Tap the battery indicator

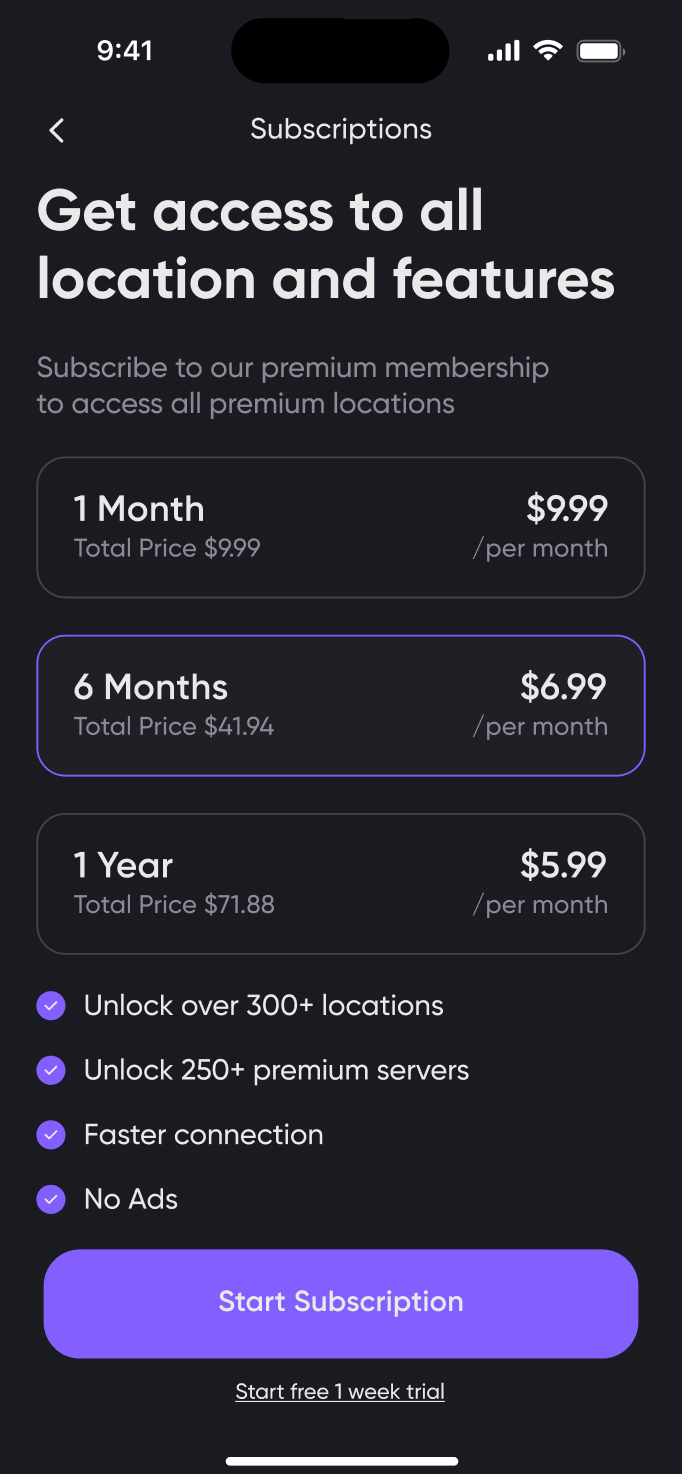(599, 50)
